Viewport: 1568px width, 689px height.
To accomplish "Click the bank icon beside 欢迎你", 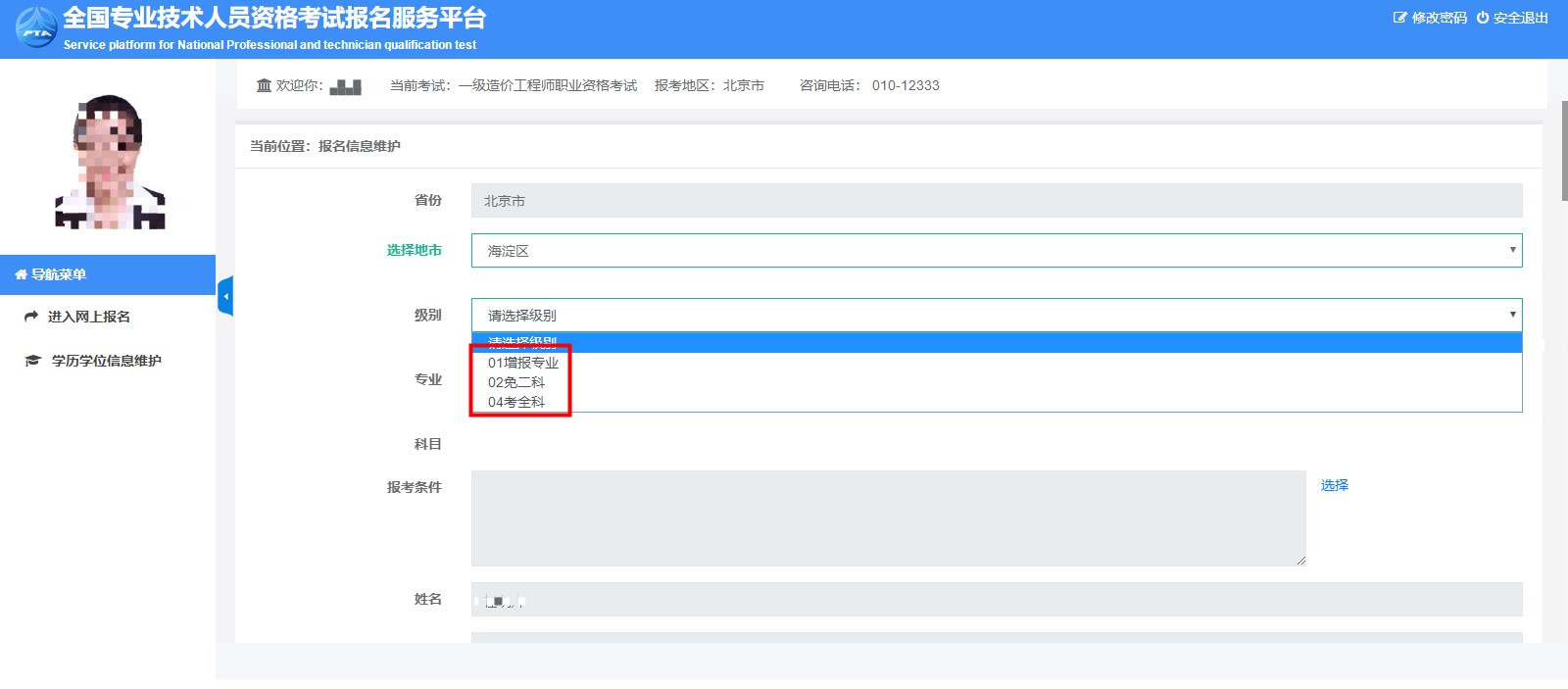I will (x=264, y=85).
